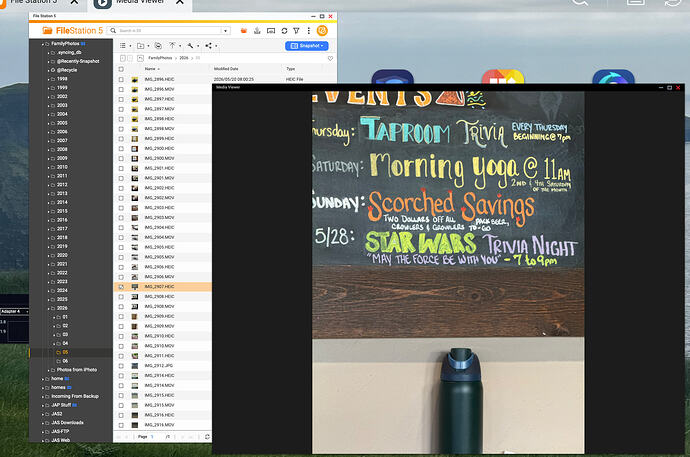Untick checkbox for IMG_2907.HEIC
Image resolution: width=690 pixels, height=457 pixels.
tap(121, 287)
